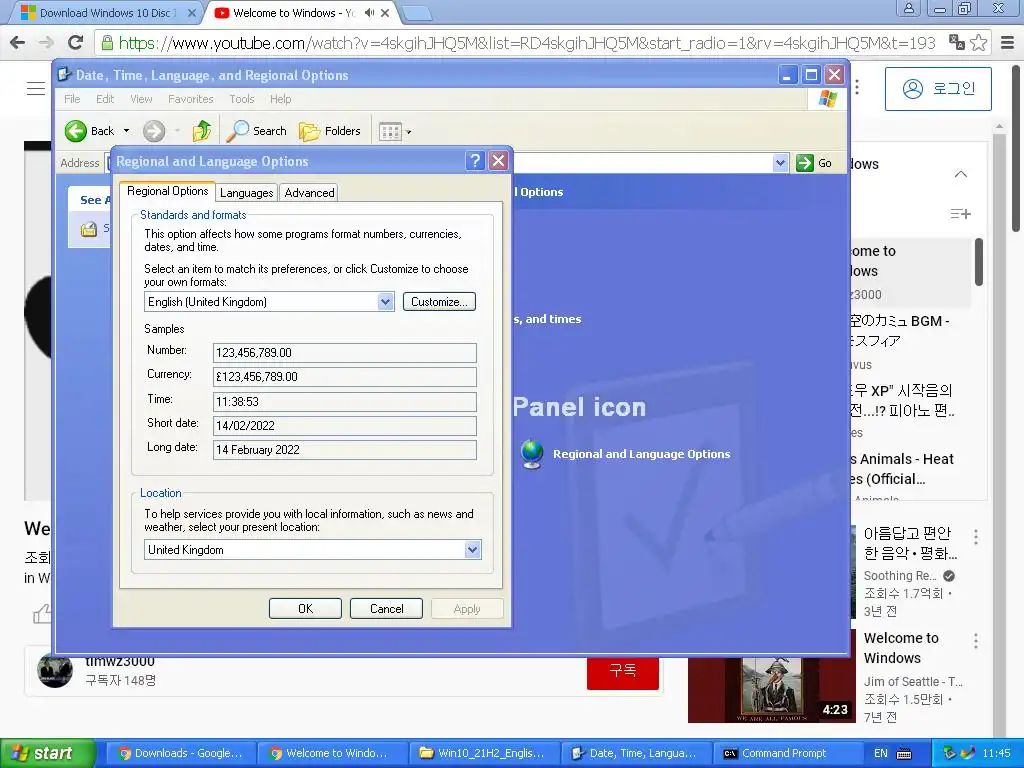Screen dimensions: 1024x768
Task: Open the Favorites menu in Explorer
Action: point(191,99)
